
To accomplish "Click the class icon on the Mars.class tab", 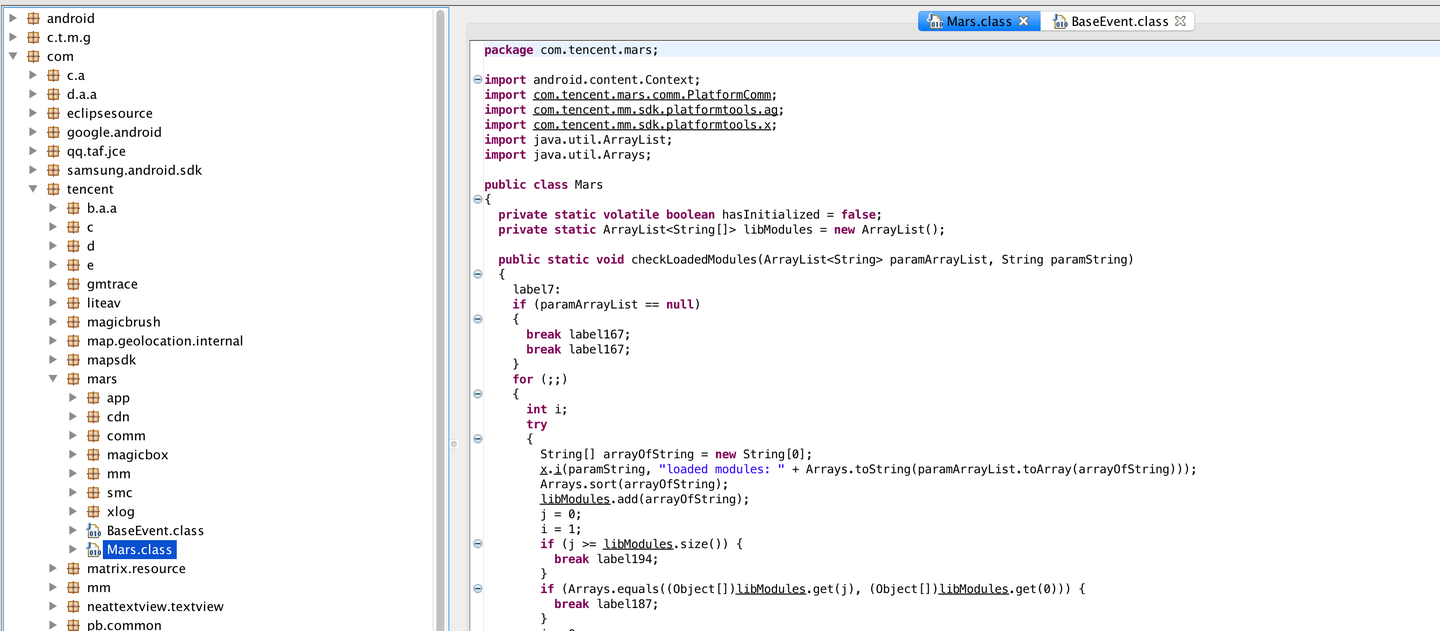I will coord(934,20).
